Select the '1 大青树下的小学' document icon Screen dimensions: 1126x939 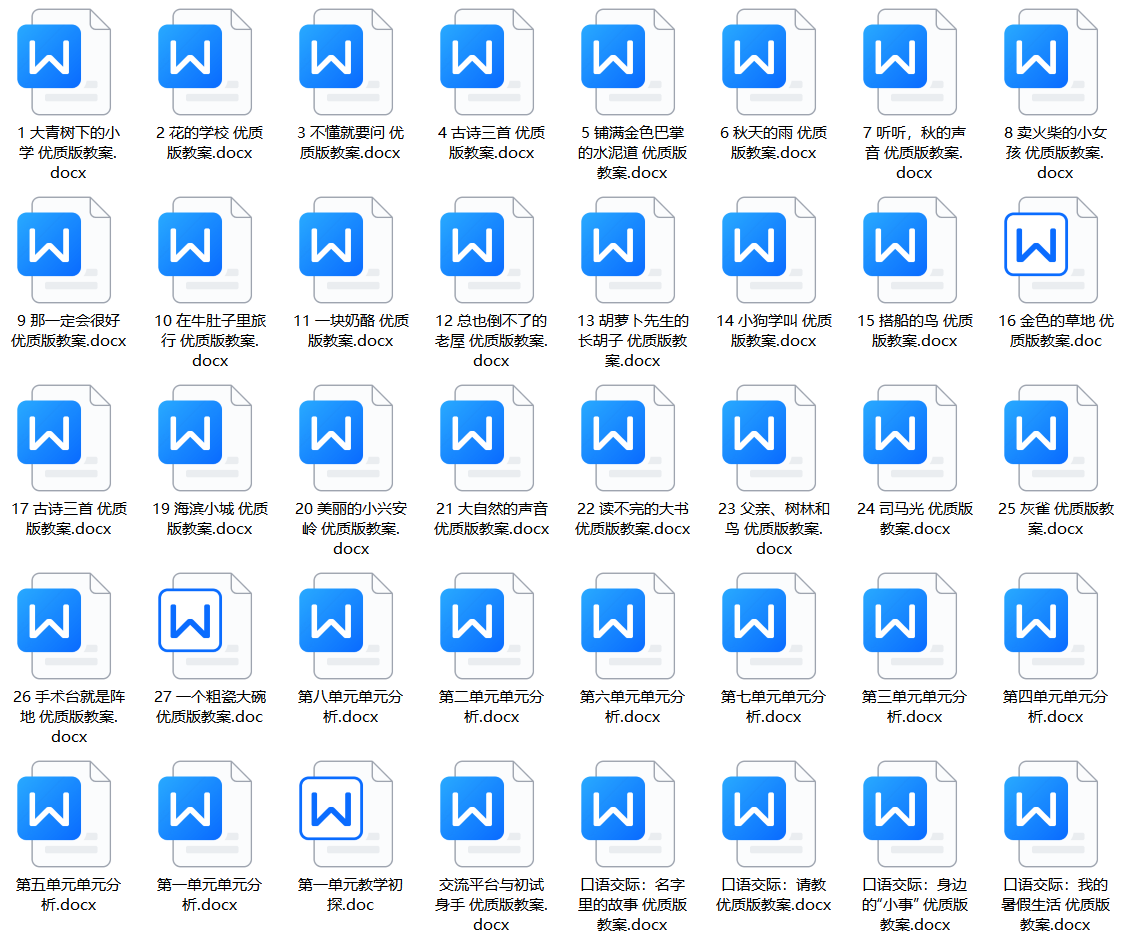[65, 62]
